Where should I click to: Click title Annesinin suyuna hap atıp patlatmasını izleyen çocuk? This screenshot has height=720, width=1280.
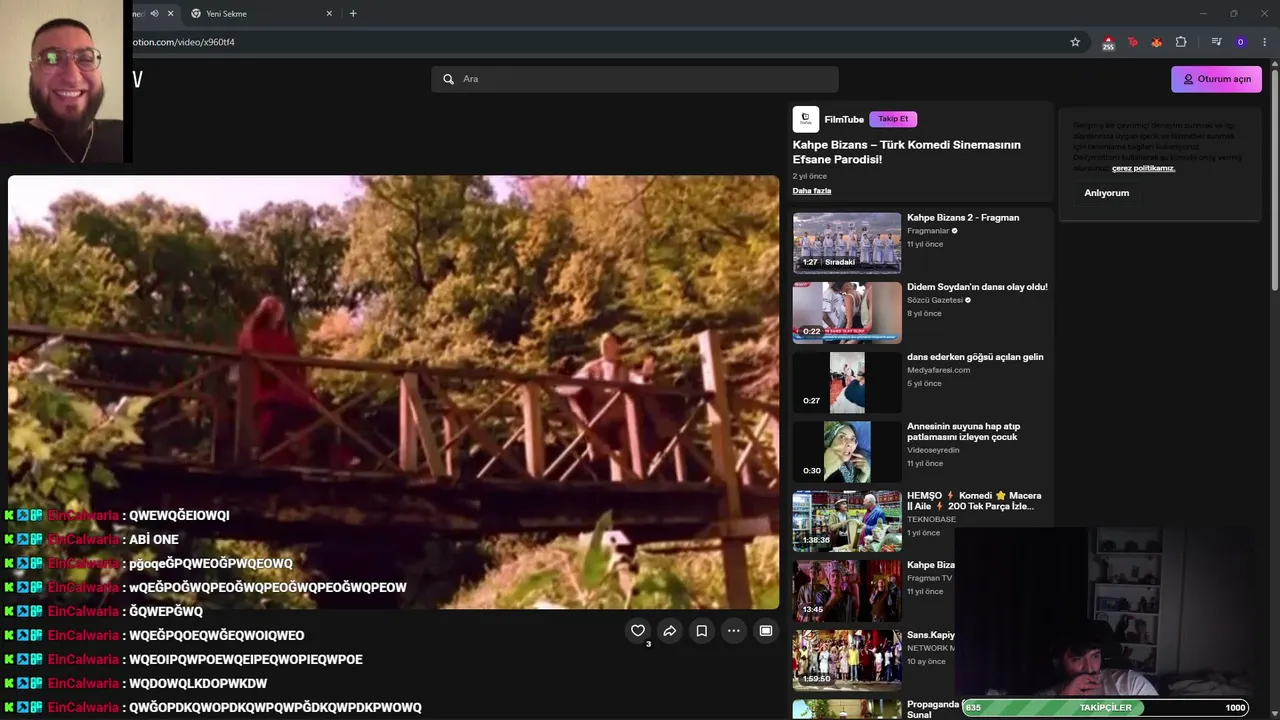963,431
